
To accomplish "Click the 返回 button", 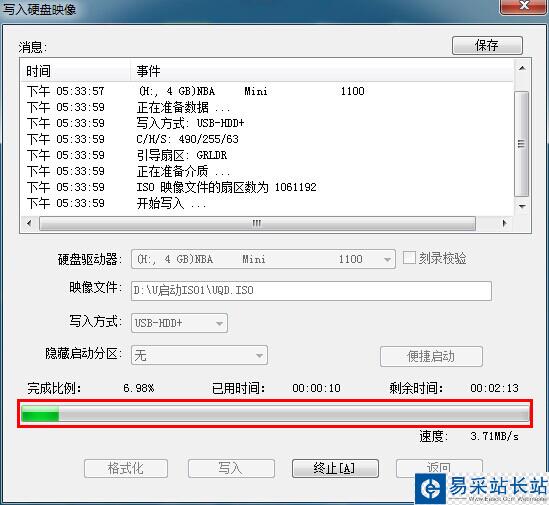I will click(439, 468).
